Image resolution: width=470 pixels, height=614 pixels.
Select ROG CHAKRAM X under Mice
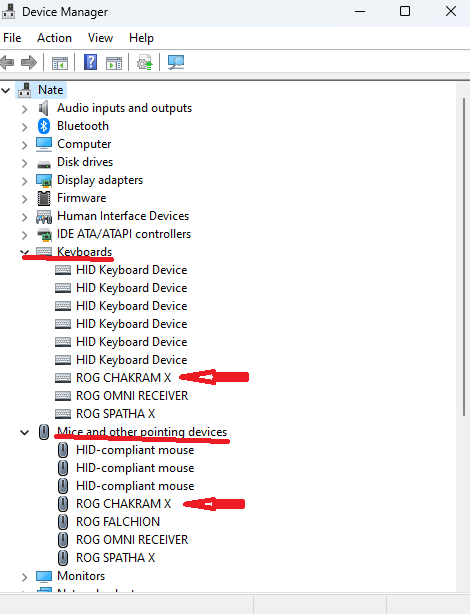pos(123,504)
